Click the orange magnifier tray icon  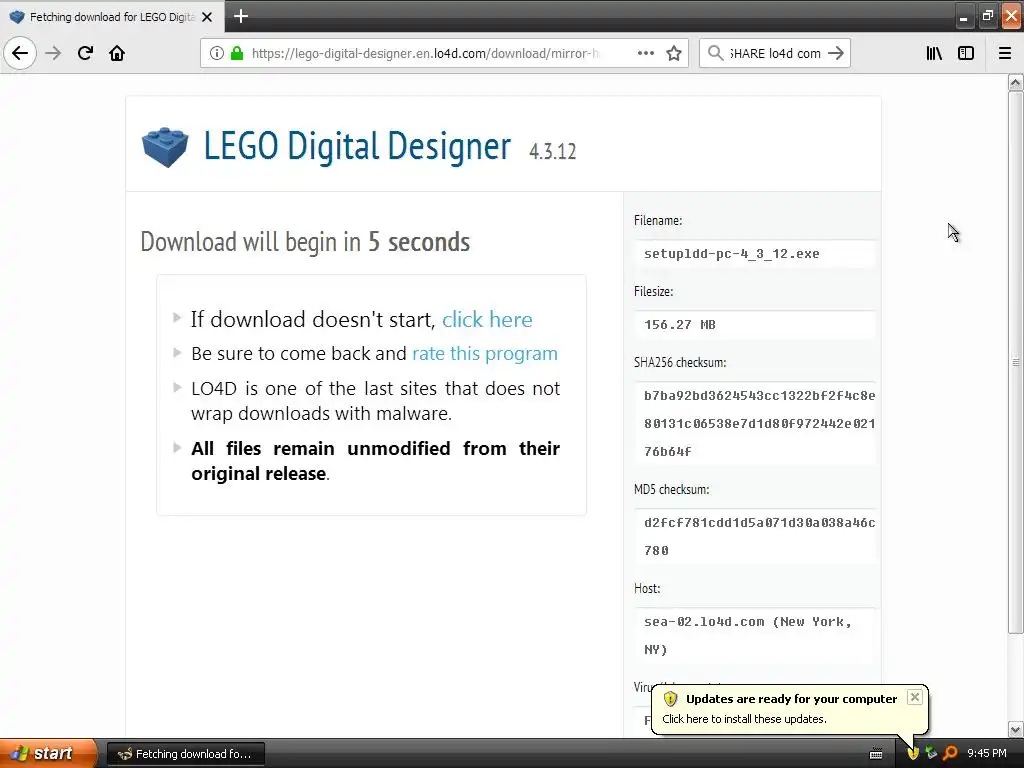tap(950, 754)
